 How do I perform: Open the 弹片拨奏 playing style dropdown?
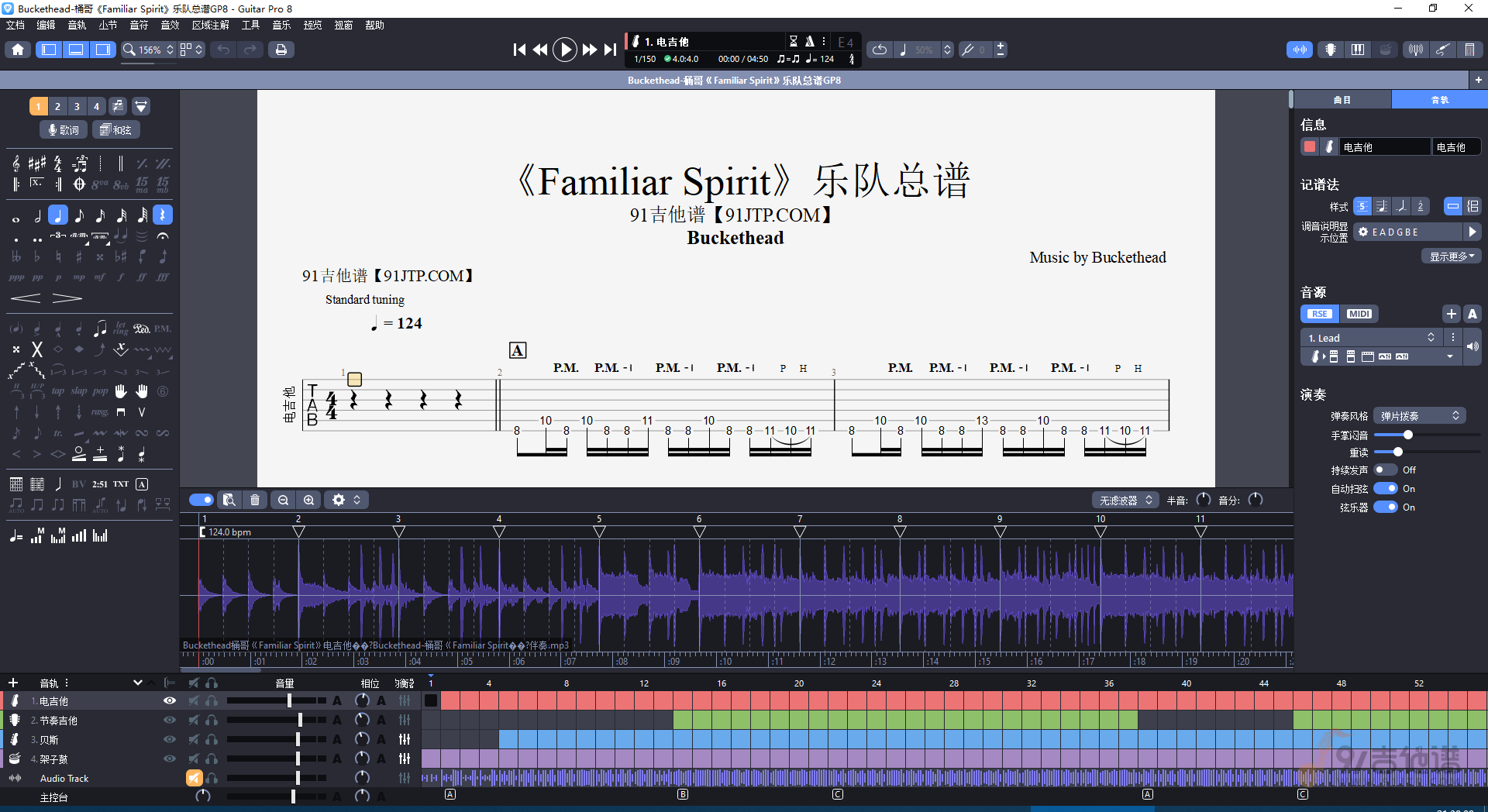click(1419, 416)
